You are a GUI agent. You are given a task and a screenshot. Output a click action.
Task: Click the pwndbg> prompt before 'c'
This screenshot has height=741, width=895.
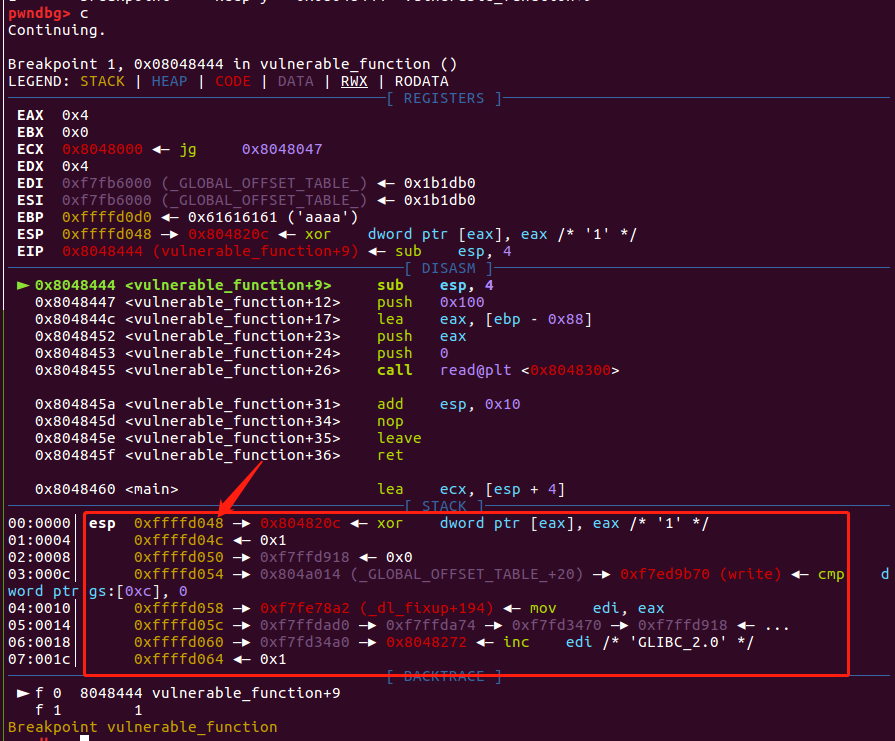point(39,13)
